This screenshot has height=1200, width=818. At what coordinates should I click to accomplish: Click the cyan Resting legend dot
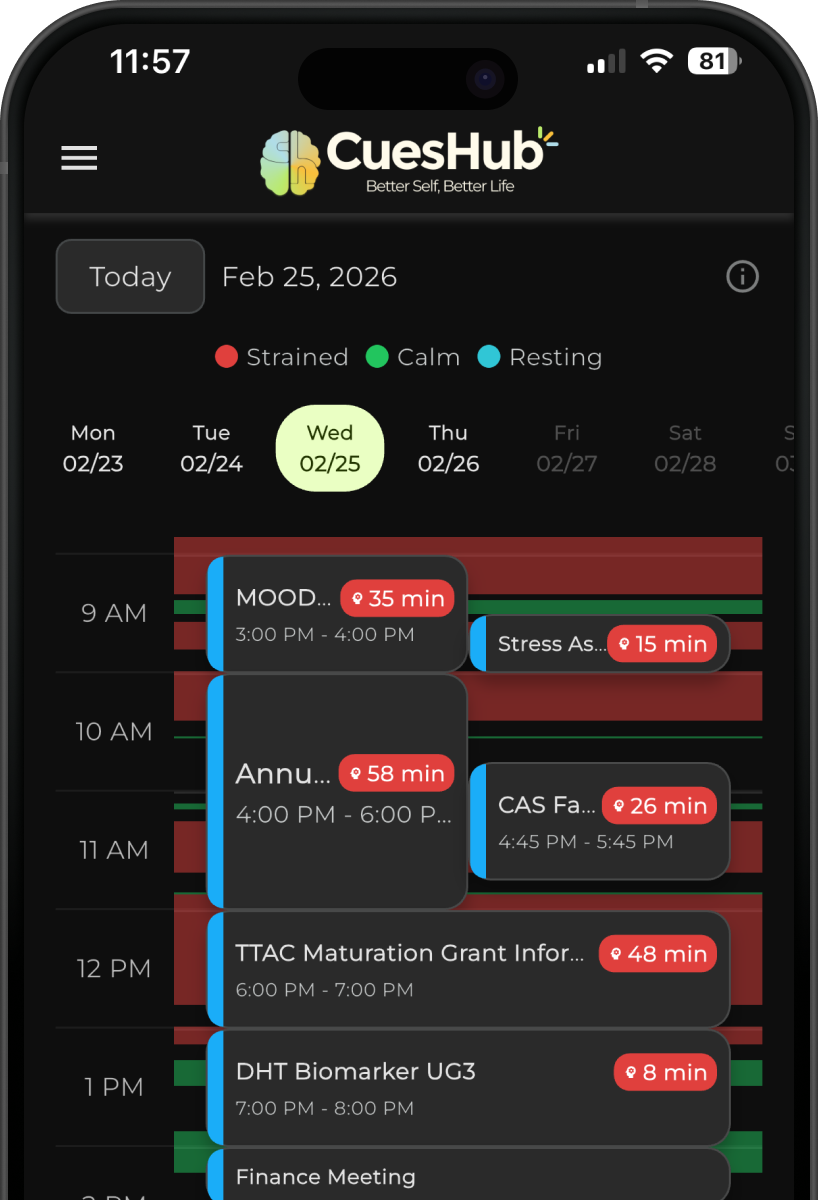(x=489, y=357)
